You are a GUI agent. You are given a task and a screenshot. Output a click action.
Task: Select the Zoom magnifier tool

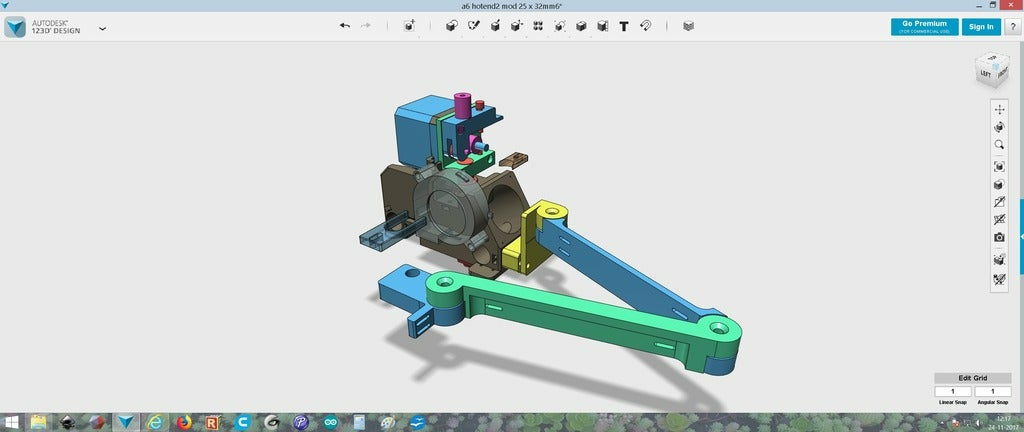(x=999, y=145)
